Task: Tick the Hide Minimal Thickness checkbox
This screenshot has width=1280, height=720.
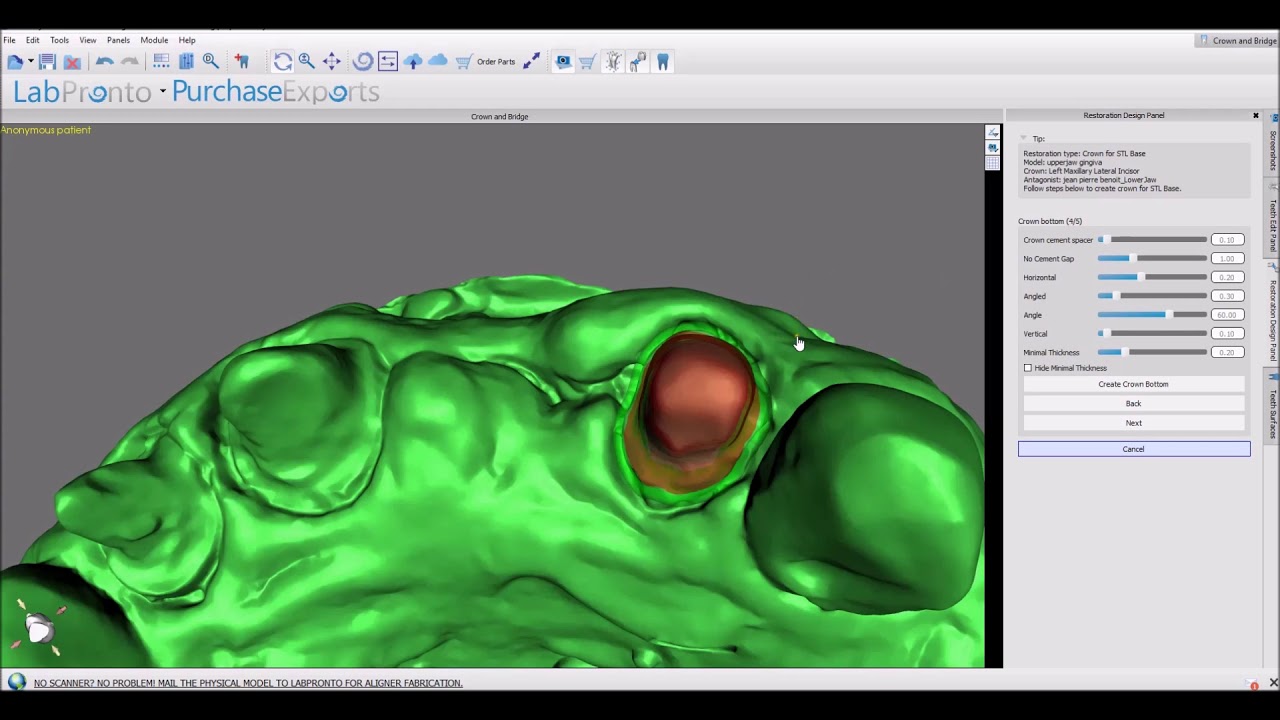Action: coord(1028,368)
